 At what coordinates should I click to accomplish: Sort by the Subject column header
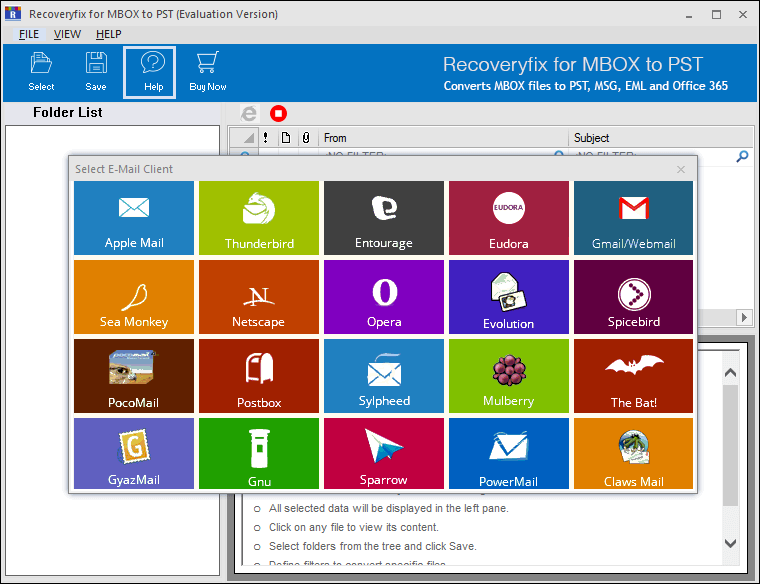[x=661, y=138]
